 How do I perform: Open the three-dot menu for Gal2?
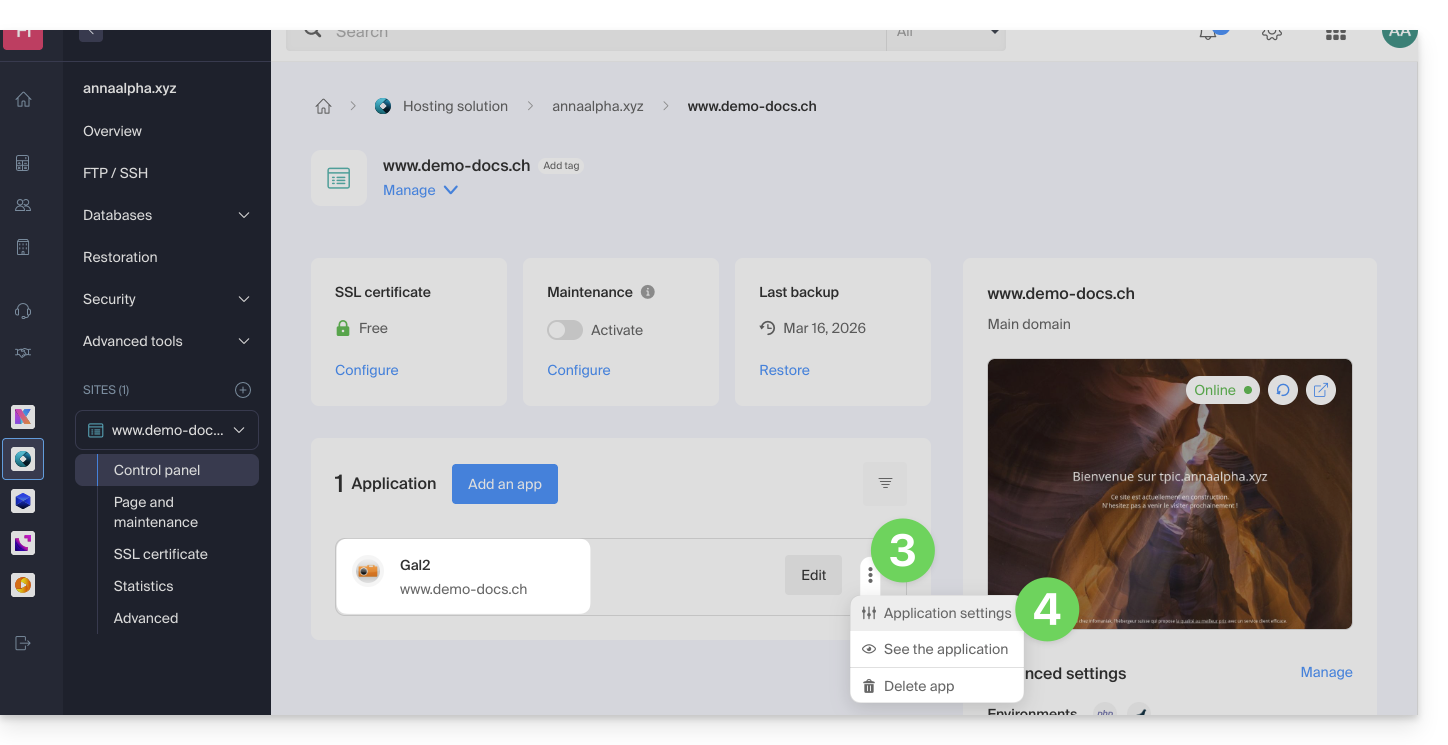tap(871, 575)
